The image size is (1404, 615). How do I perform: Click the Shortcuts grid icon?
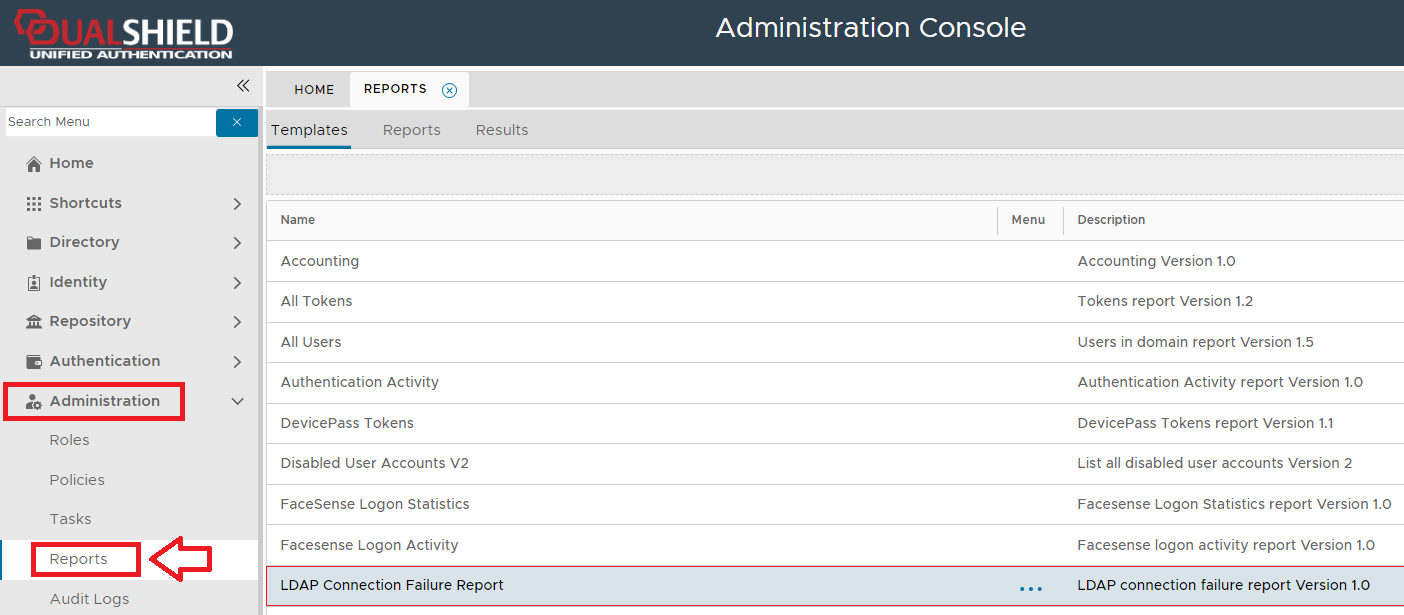pos(34,203)
